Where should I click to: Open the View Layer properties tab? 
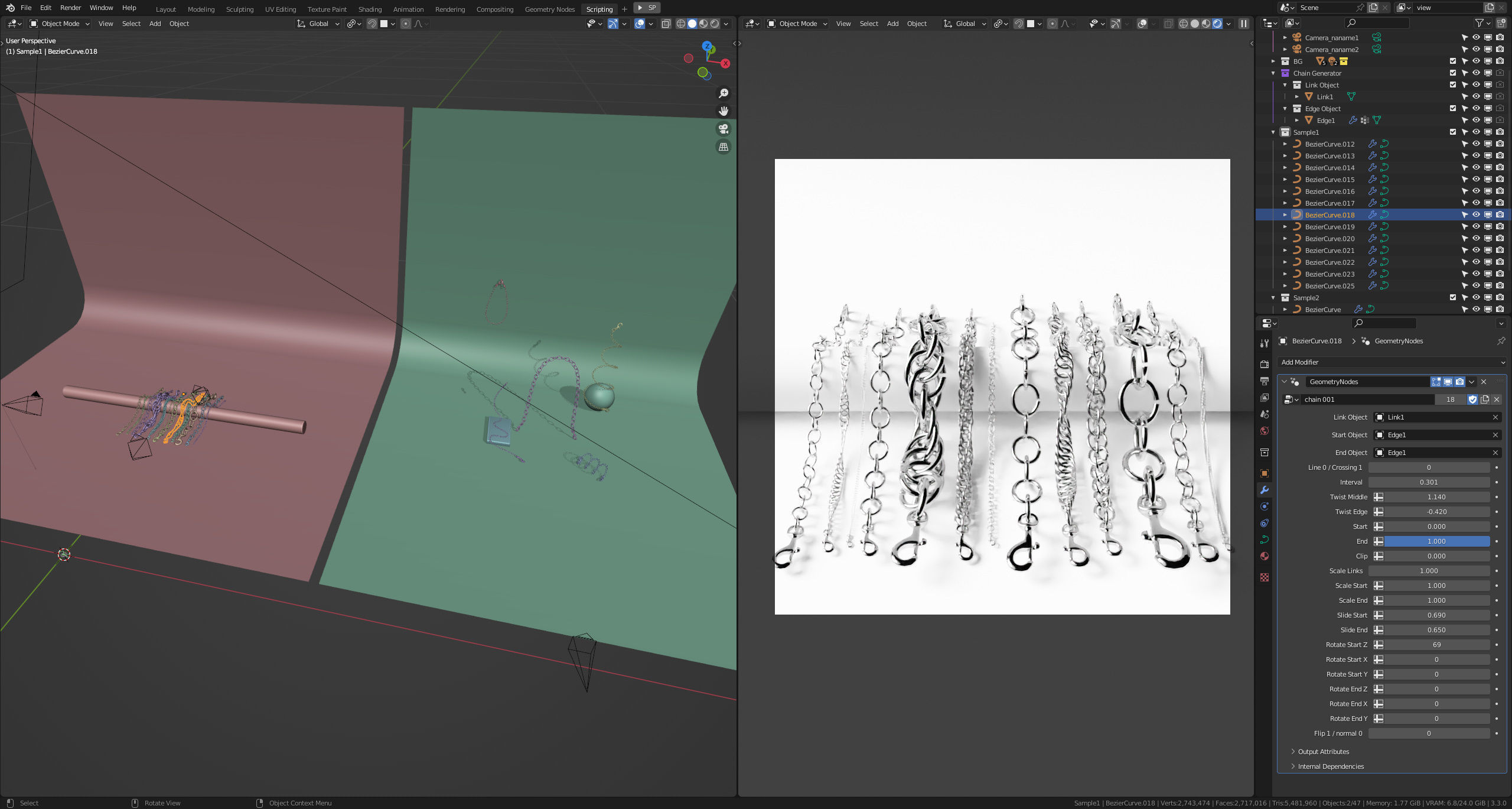1265,398
